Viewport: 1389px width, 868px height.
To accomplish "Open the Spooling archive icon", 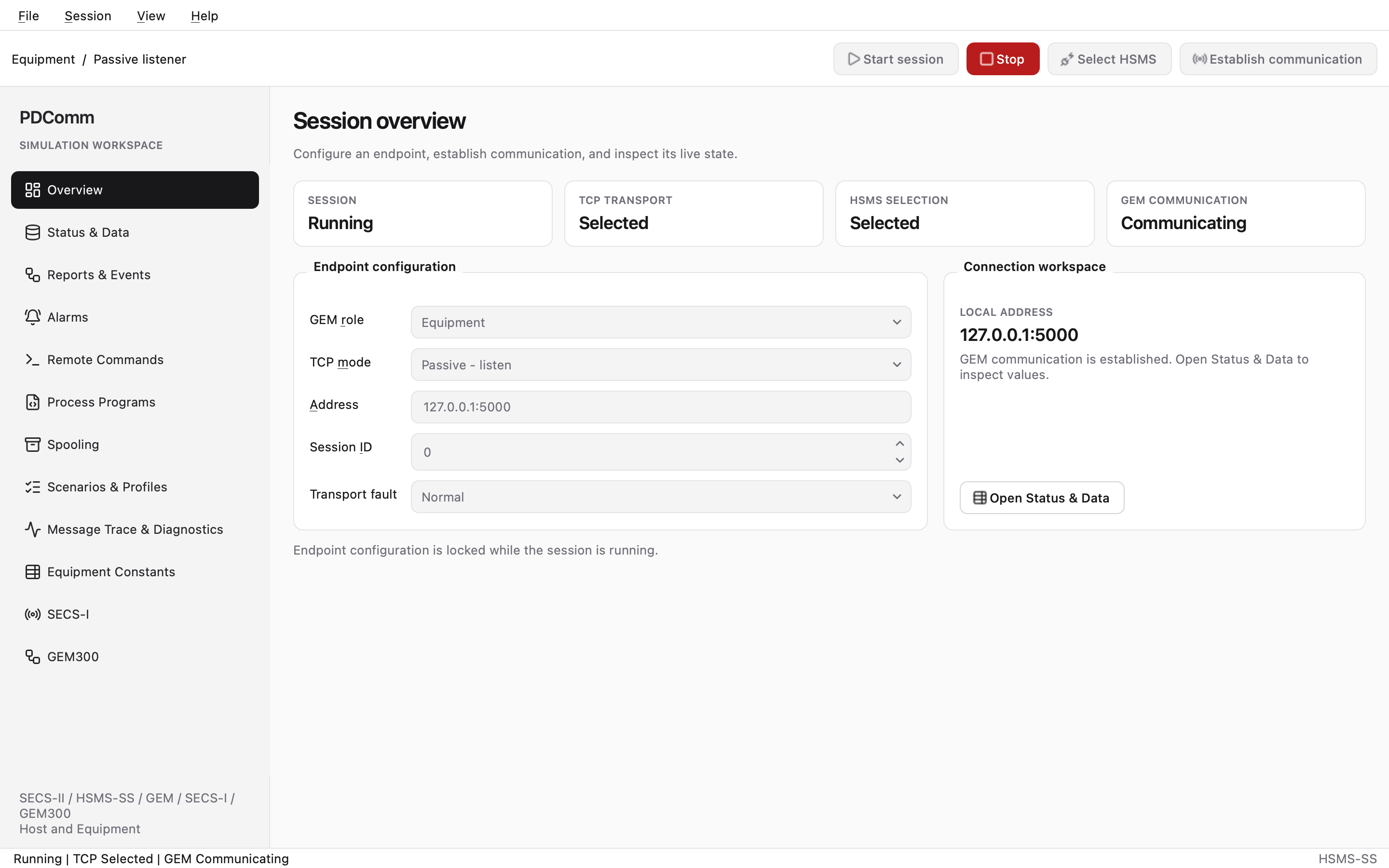I will [x=33, y=445].
